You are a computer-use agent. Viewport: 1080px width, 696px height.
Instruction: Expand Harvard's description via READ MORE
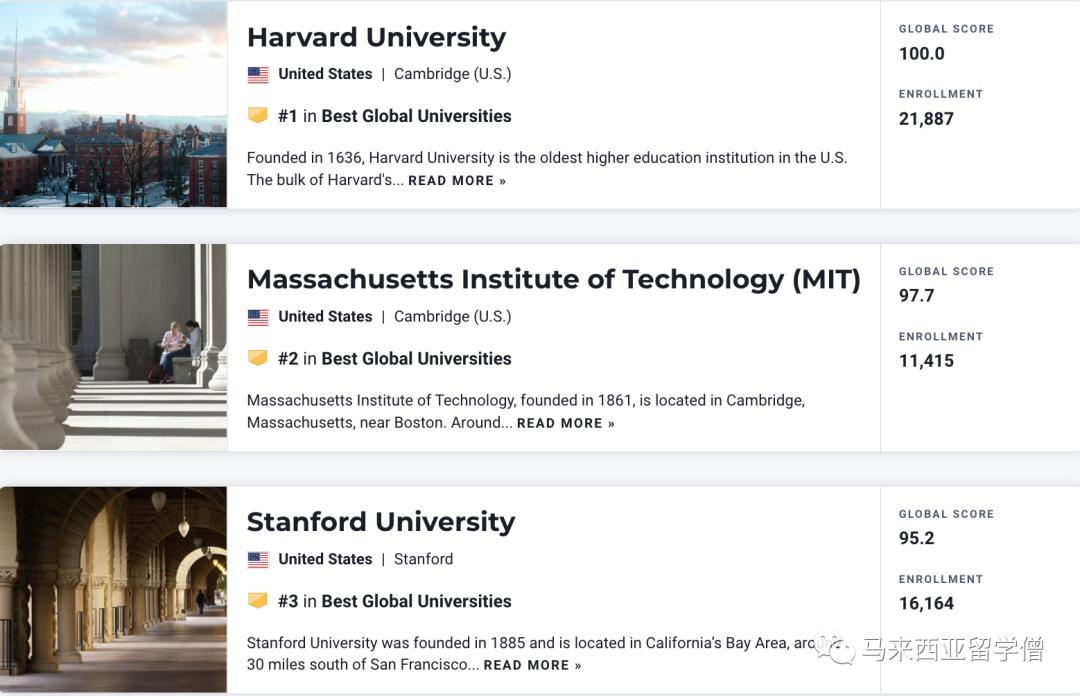(449, 180)
